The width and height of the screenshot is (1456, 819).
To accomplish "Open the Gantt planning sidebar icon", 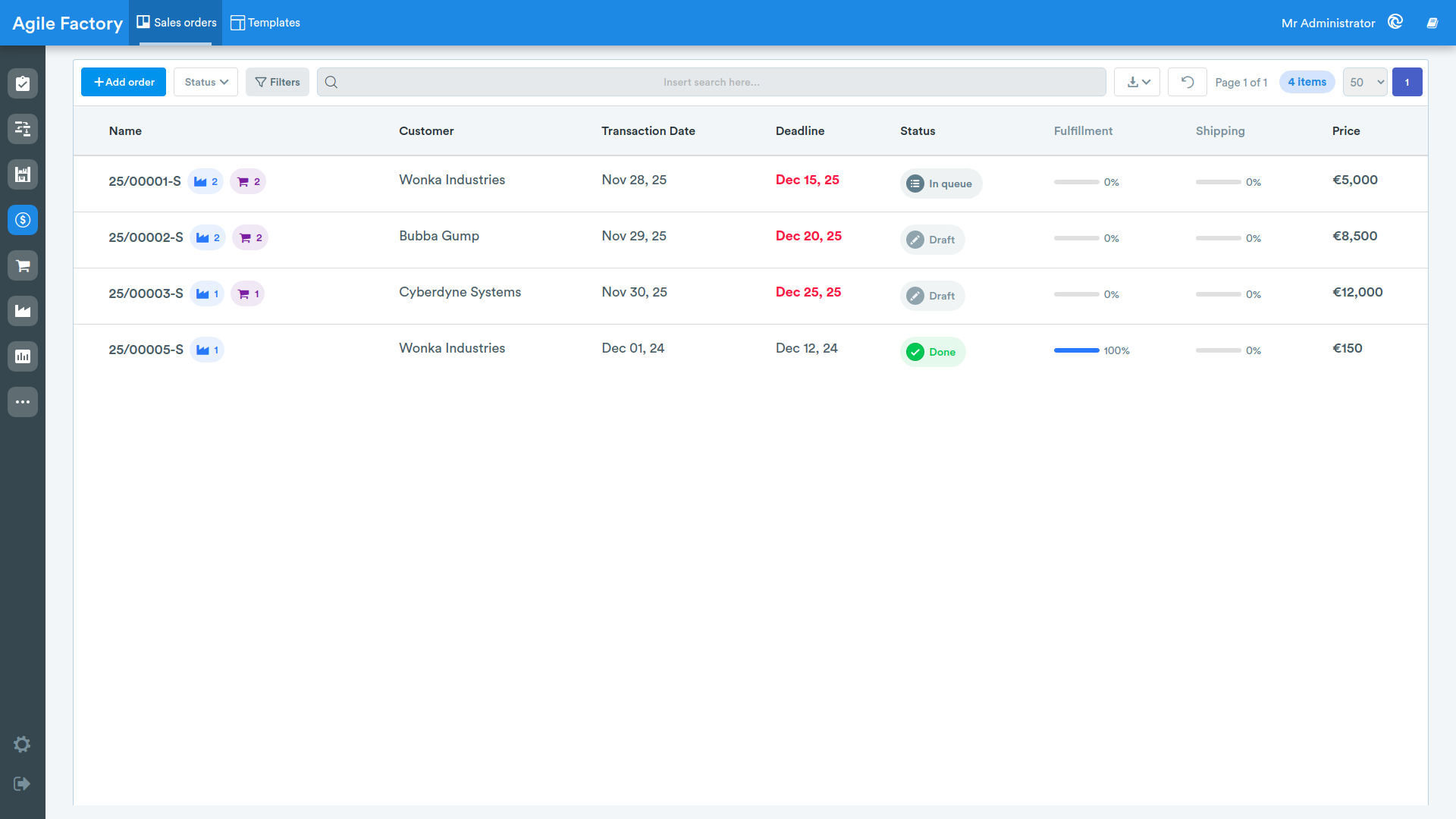I will [23, 129].
